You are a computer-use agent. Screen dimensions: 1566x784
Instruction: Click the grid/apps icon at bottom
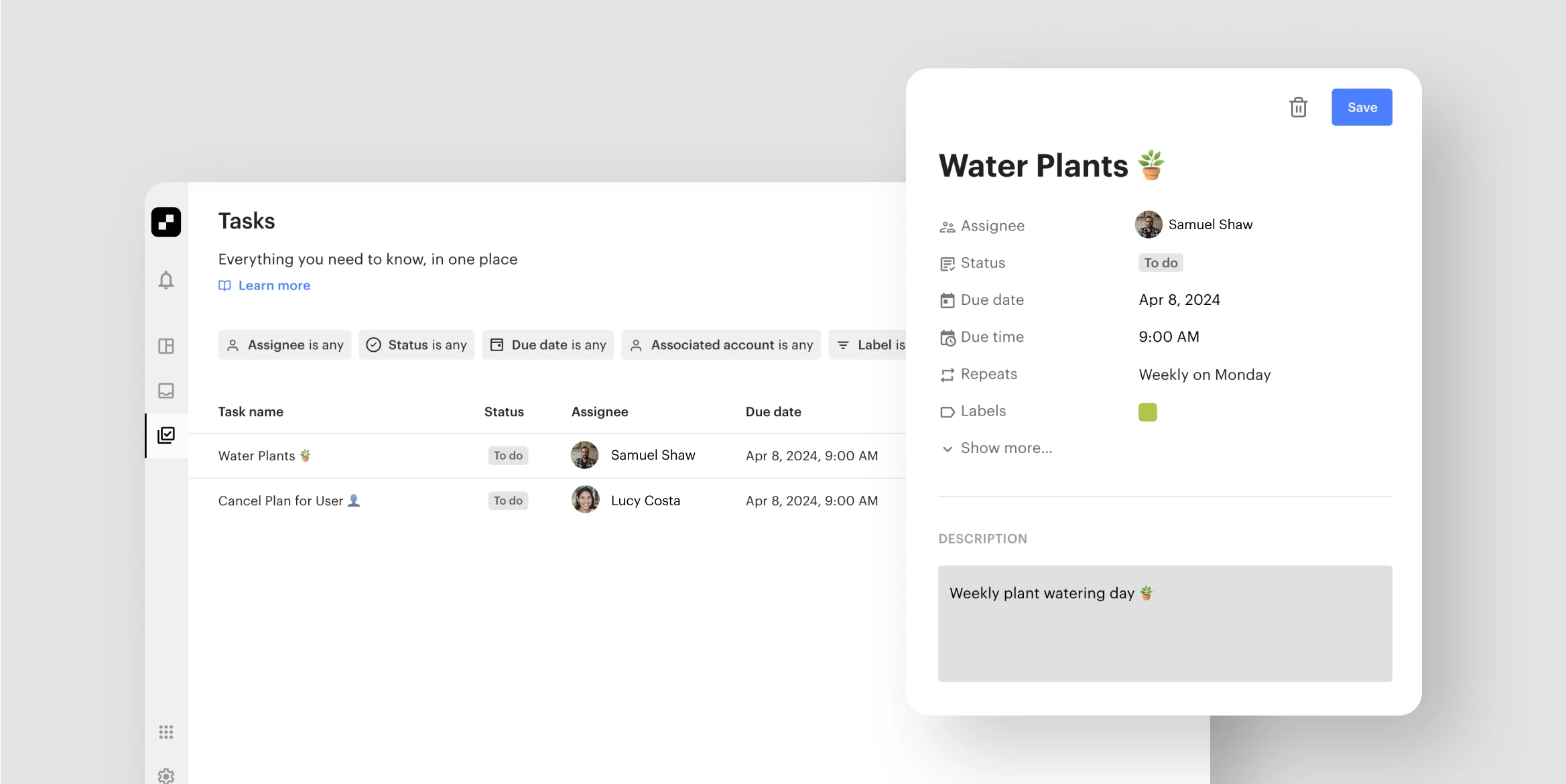point(166,731)
